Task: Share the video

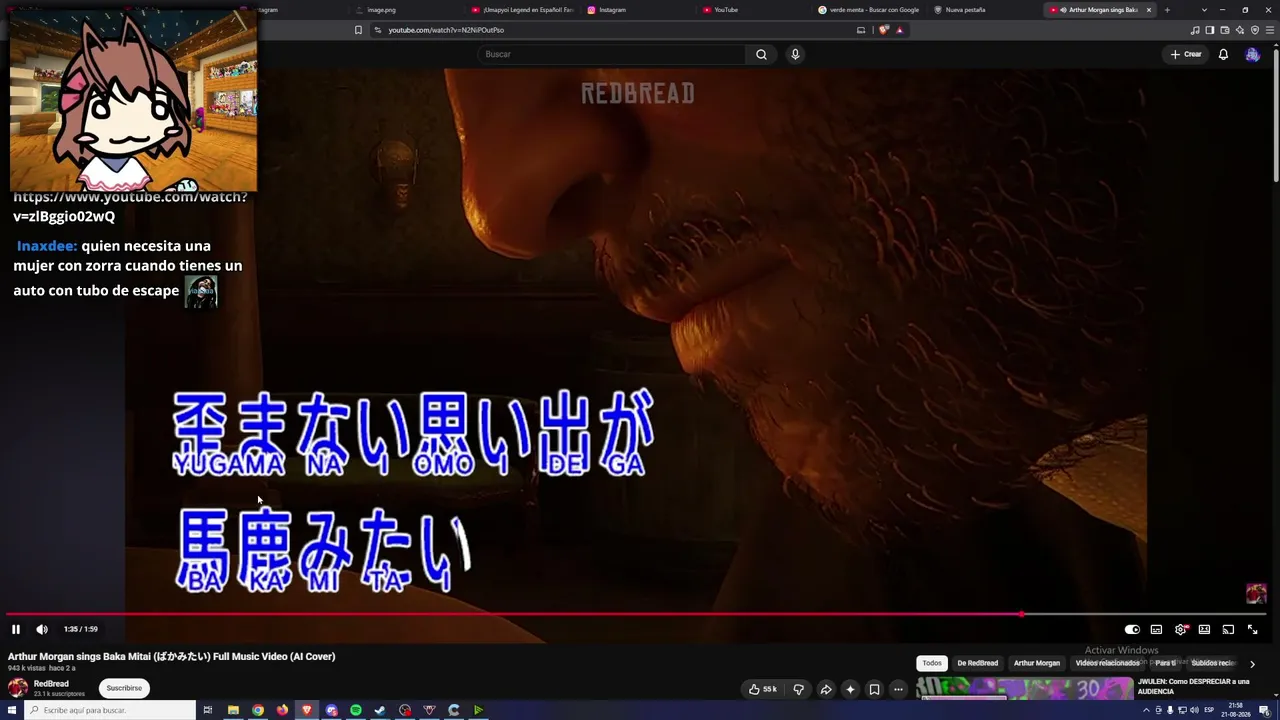Action: point(826,689)
